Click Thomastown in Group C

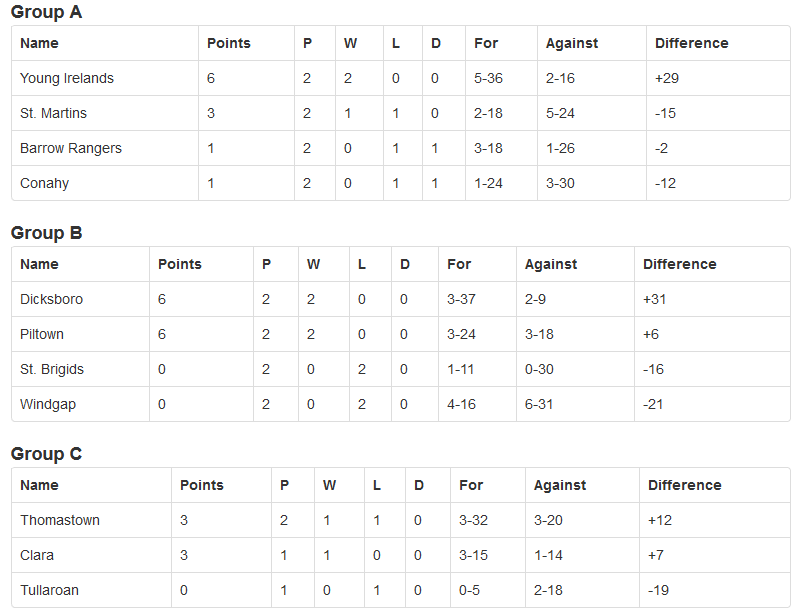click(60, 520)
